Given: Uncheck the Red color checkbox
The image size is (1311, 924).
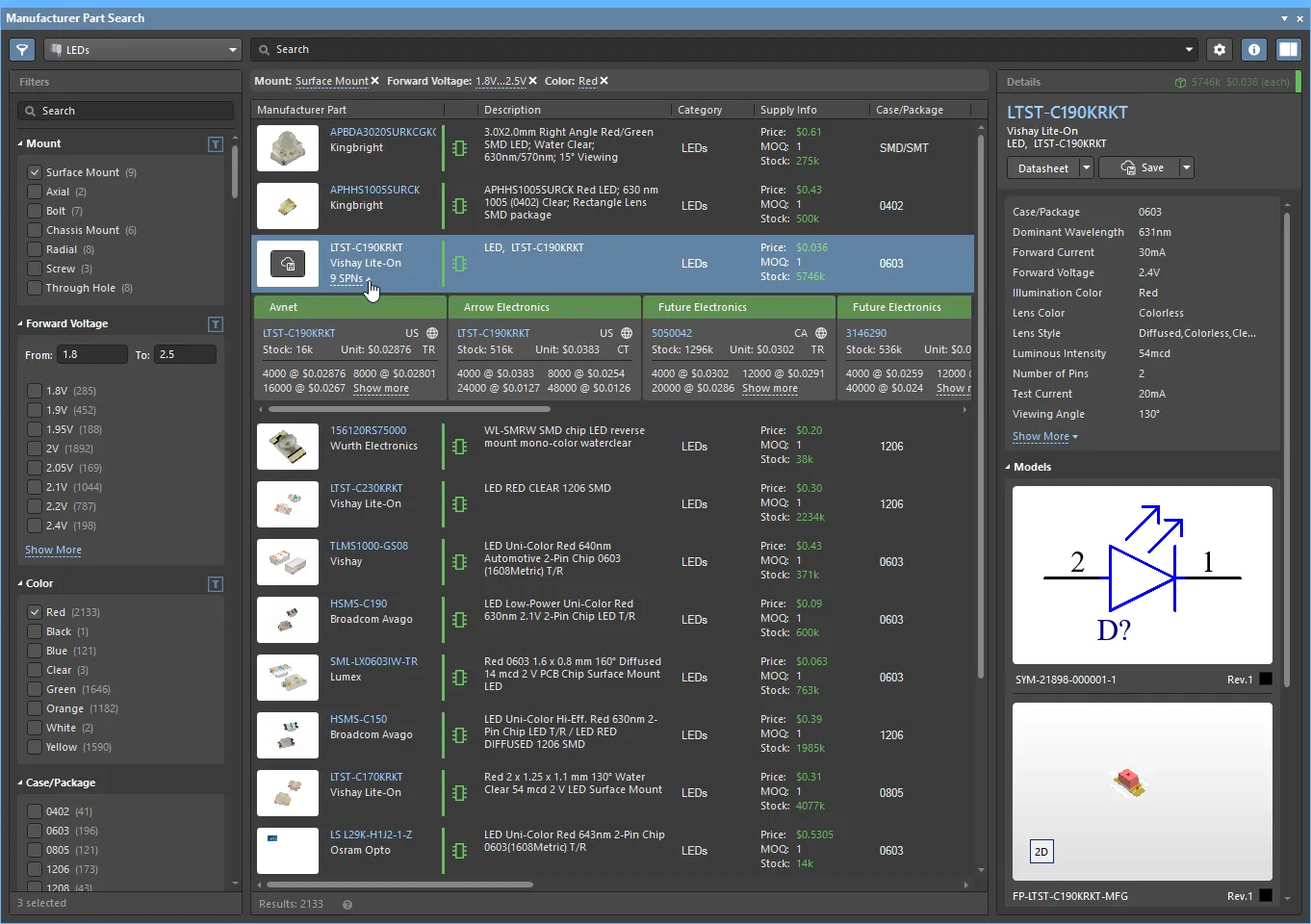Looking at the screenshot, I should click(35, 612).
